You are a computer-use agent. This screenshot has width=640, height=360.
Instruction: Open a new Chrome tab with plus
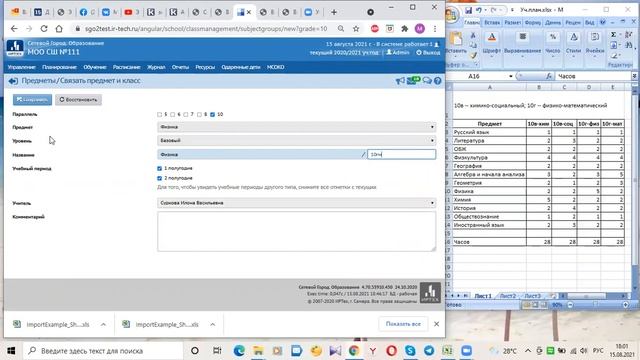[x=334, y=12]
